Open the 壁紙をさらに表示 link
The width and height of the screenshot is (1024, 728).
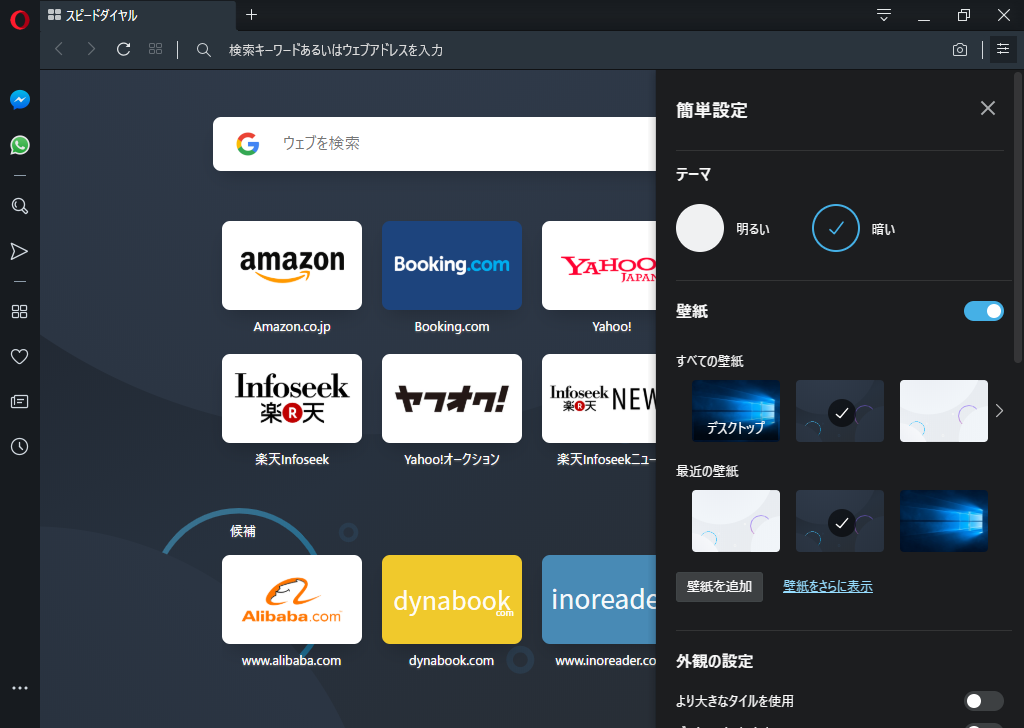click(x=827, y=587)
